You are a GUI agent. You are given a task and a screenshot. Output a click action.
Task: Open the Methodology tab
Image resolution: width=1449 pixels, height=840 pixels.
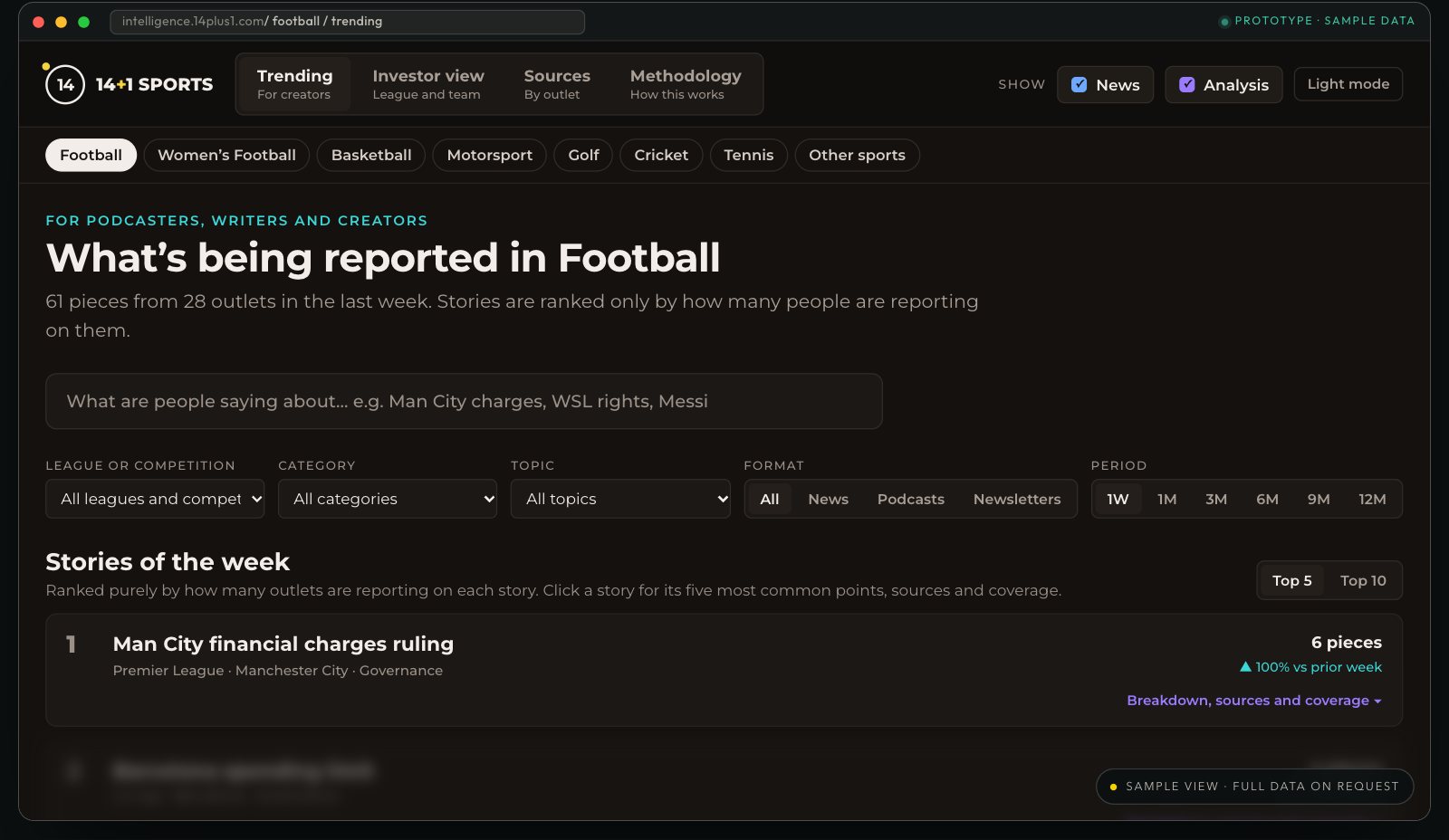tap(686, 84)
